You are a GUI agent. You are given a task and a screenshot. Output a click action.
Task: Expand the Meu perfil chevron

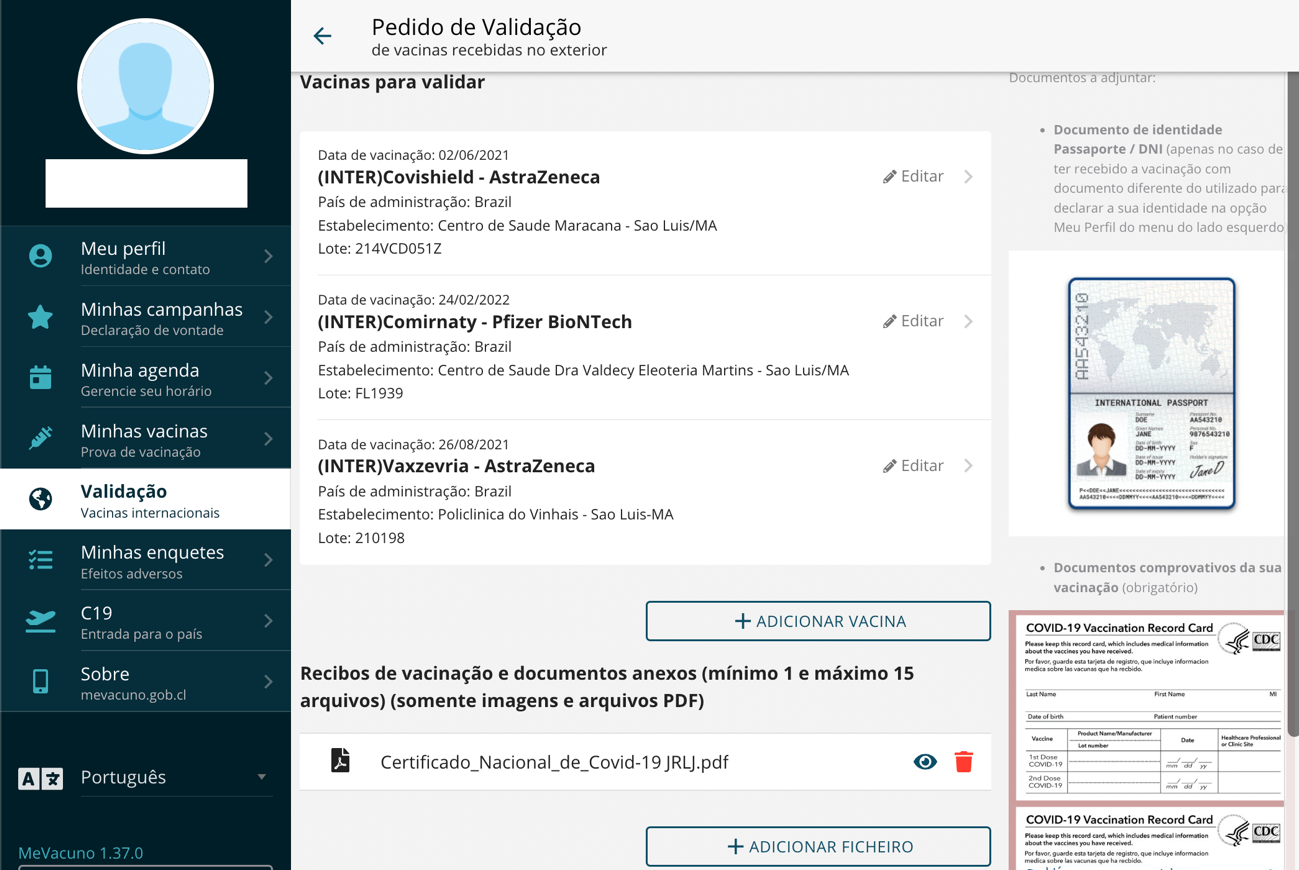coord(268,257)
